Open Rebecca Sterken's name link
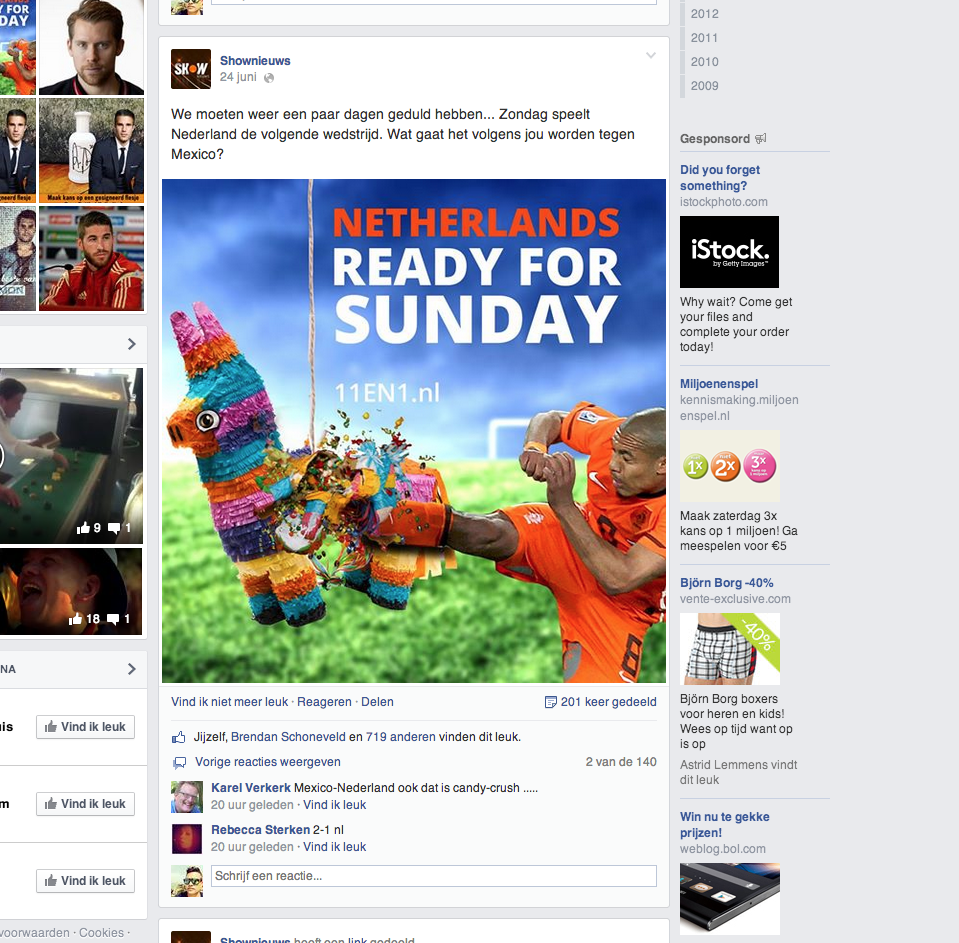The image size is (959, 943). (261, 830)
